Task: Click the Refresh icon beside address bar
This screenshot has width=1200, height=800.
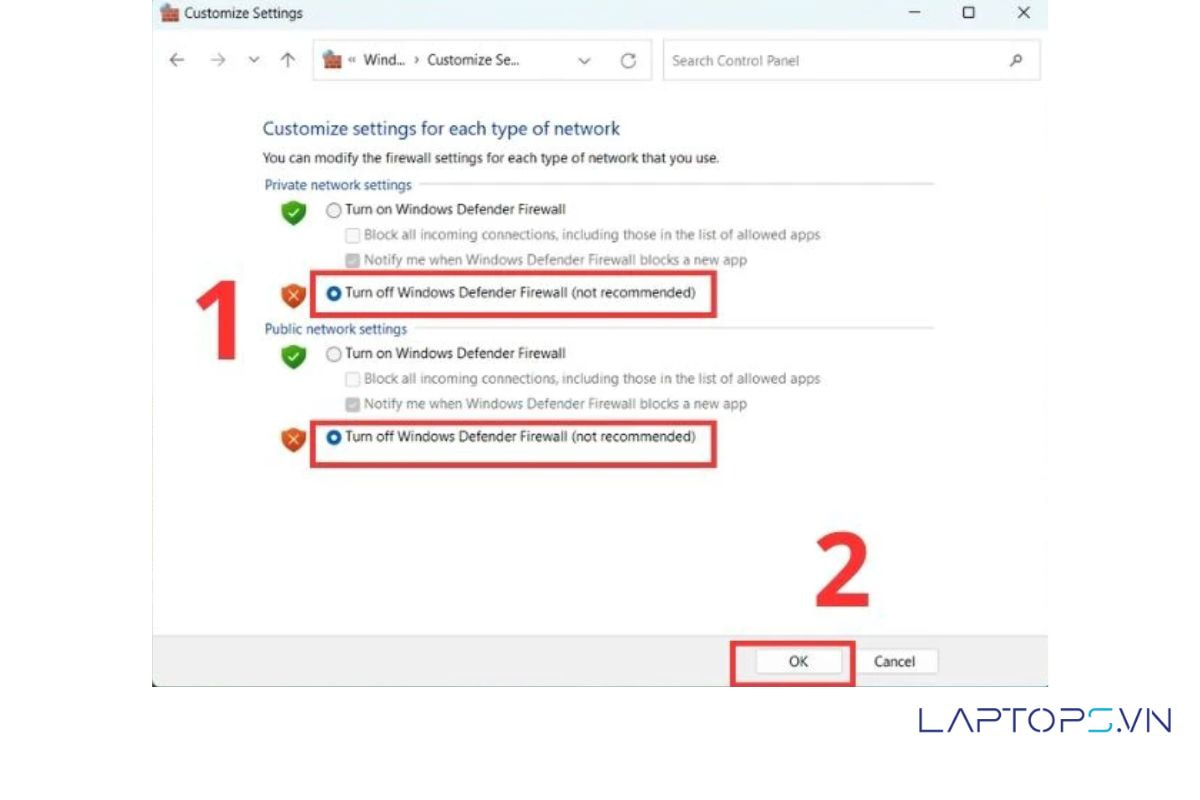Action: pyautogui.click(x=628, y=61)
